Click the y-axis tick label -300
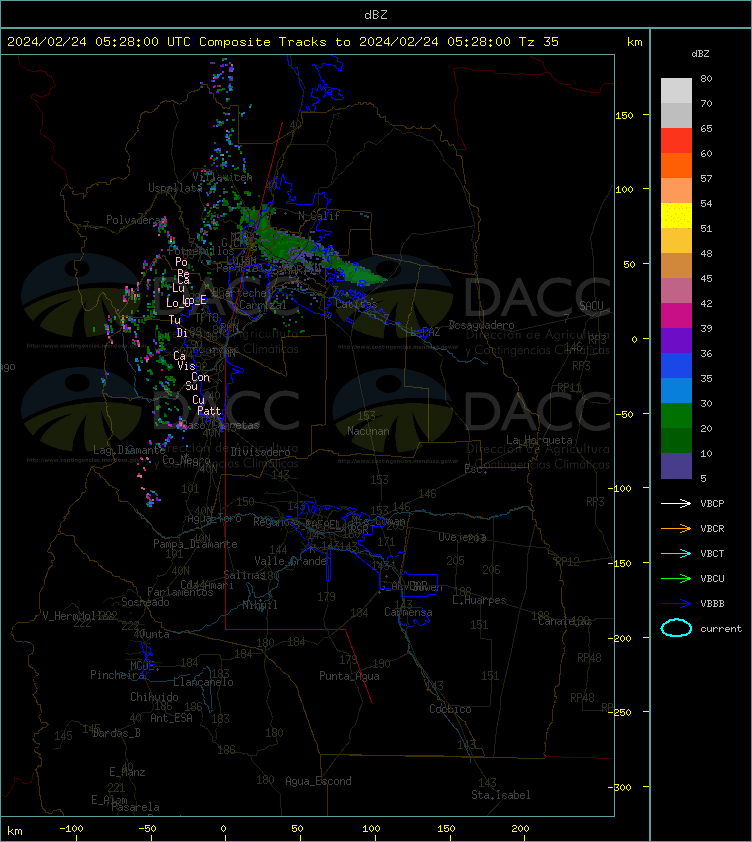Viewport: 752px width, 842px height. (x=620, y=787)
